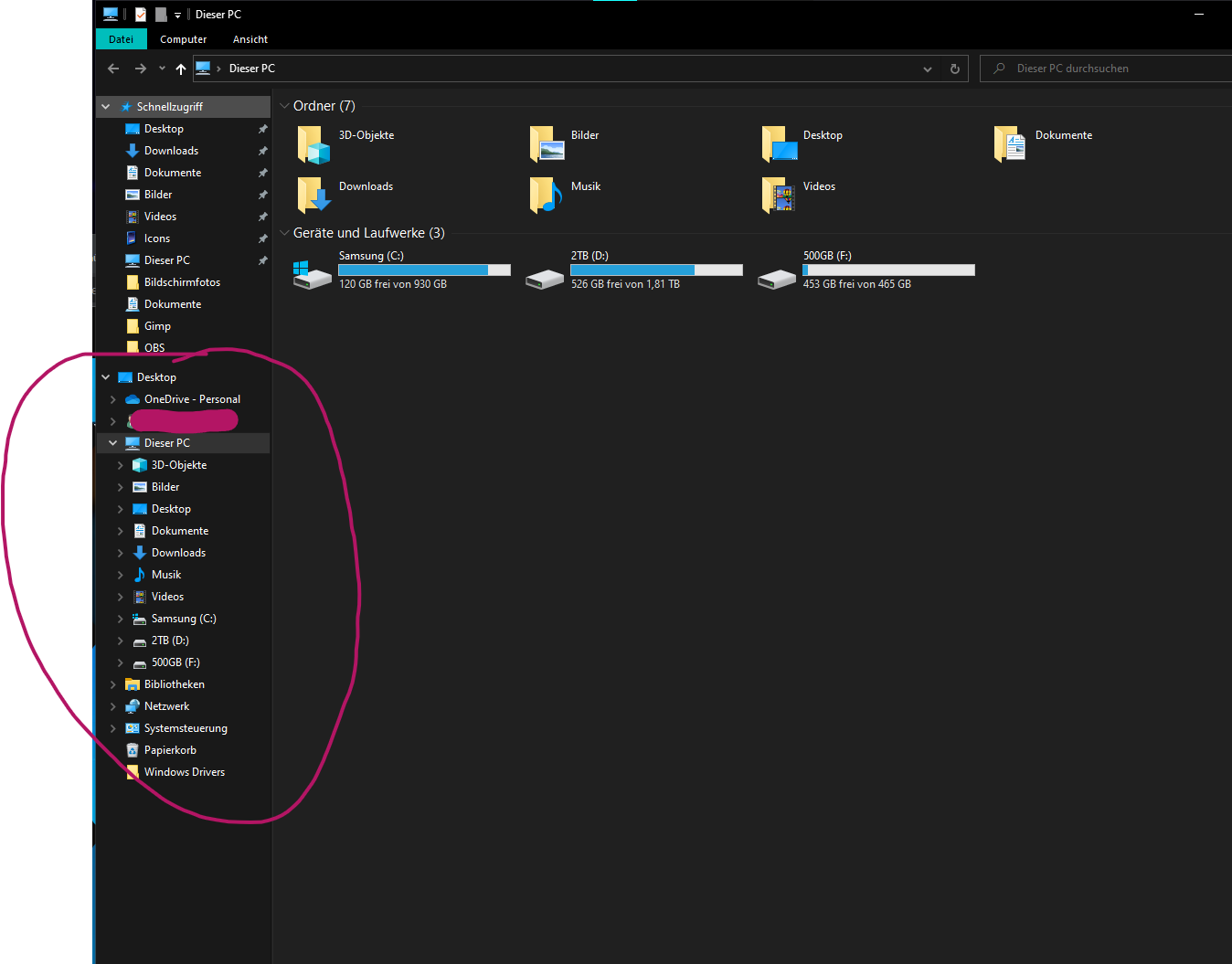Navigate back using the back arrow
This screenshot has width=1232, height=964.
112,68
